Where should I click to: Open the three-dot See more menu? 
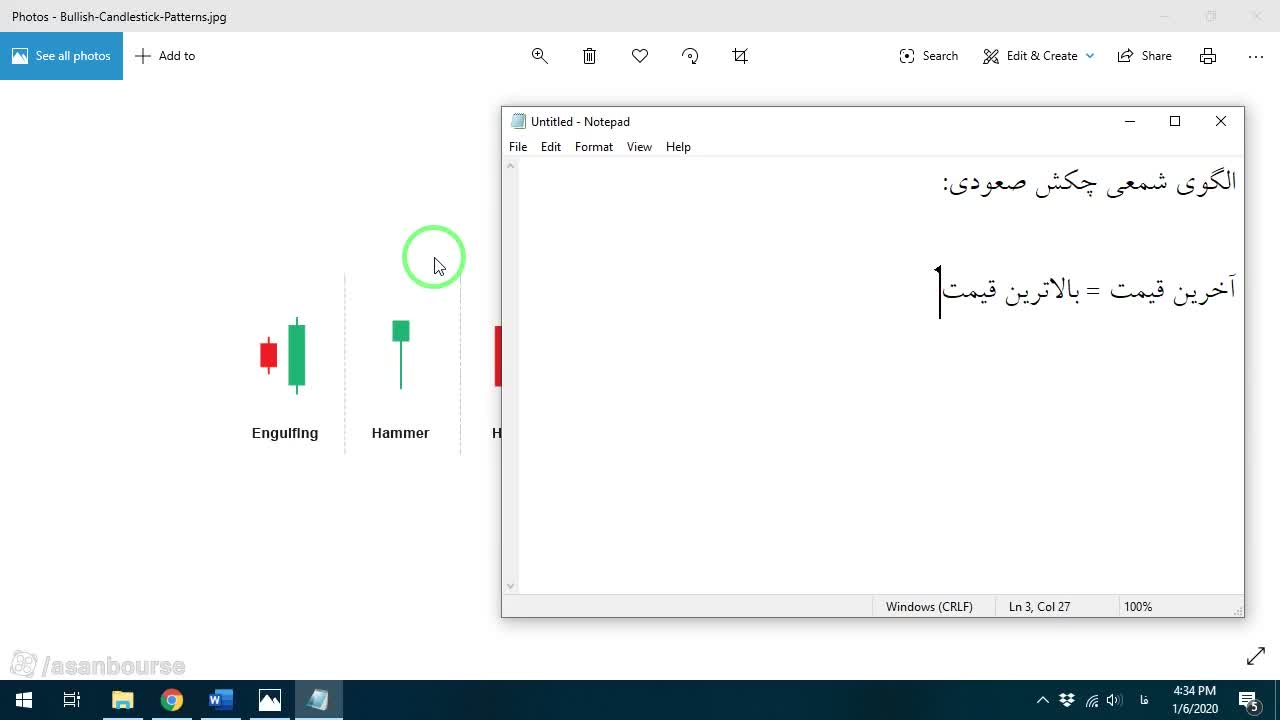coord(1256,56)
